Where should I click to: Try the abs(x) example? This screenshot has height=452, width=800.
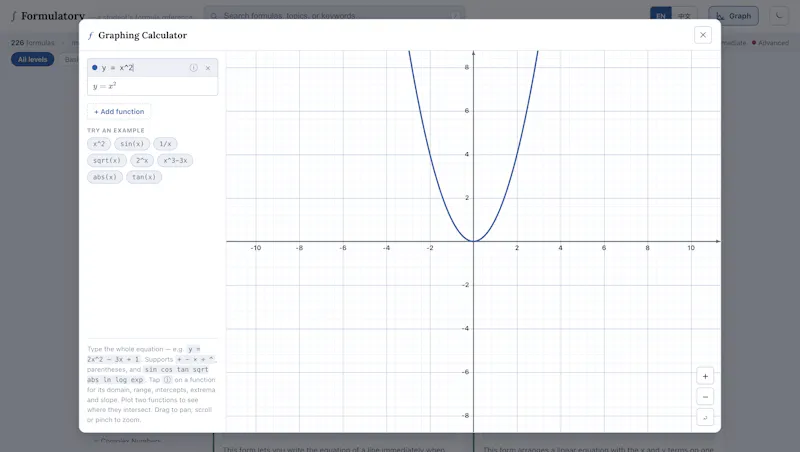click(x=105, y=177)
